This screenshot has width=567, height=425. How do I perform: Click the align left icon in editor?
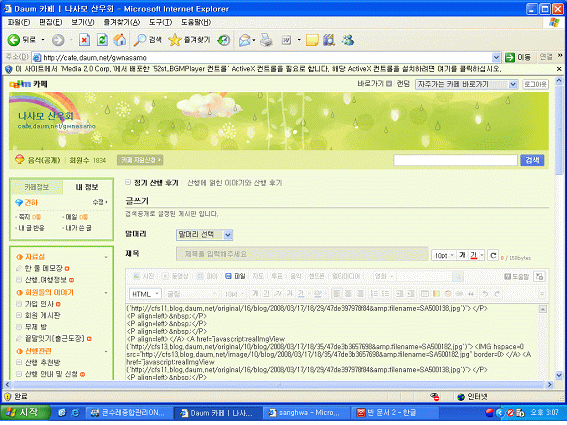[x=336, y=294]
